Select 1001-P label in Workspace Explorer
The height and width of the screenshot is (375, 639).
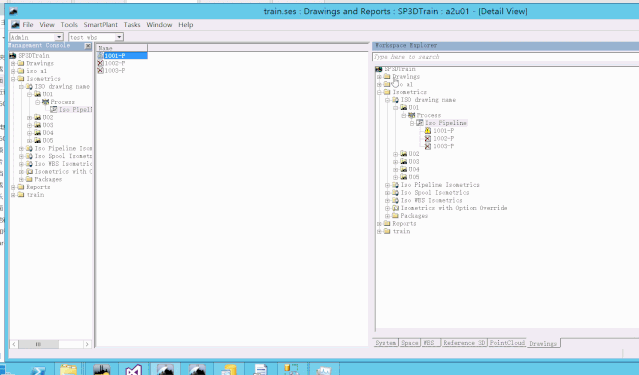tap(443, 131)
